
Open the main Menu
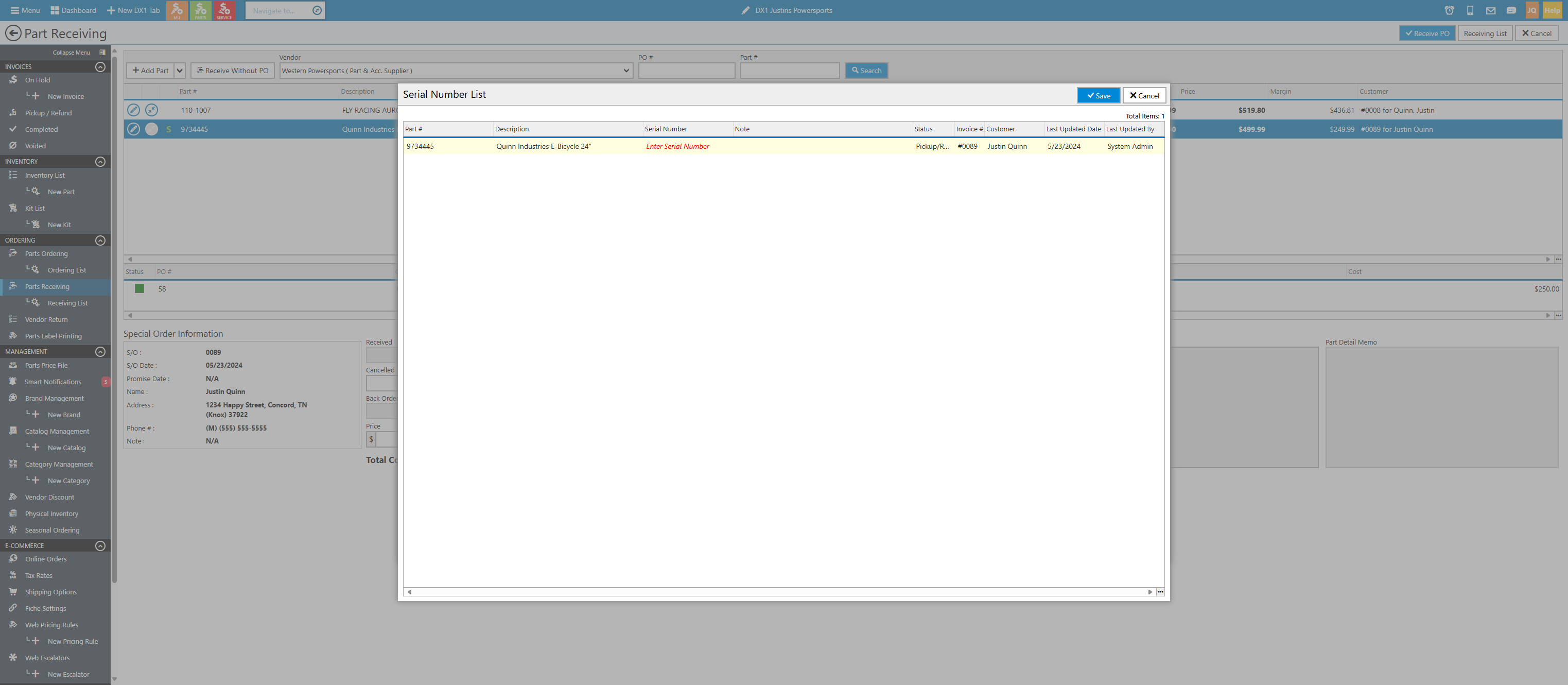pyautogui.click(x=25, y=10)
